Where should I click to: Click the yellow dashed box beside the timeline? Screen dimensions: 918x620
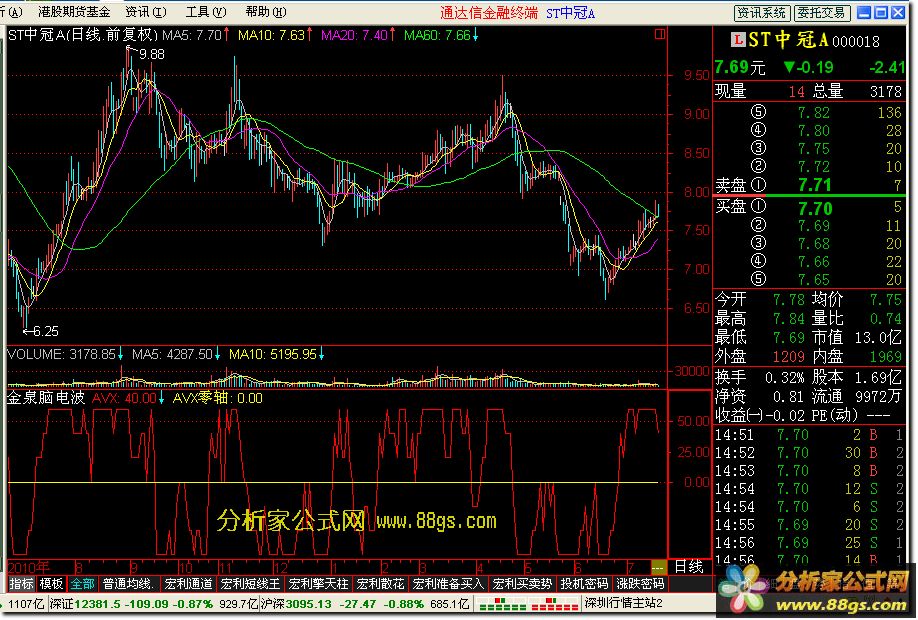[x=658, y=567]
